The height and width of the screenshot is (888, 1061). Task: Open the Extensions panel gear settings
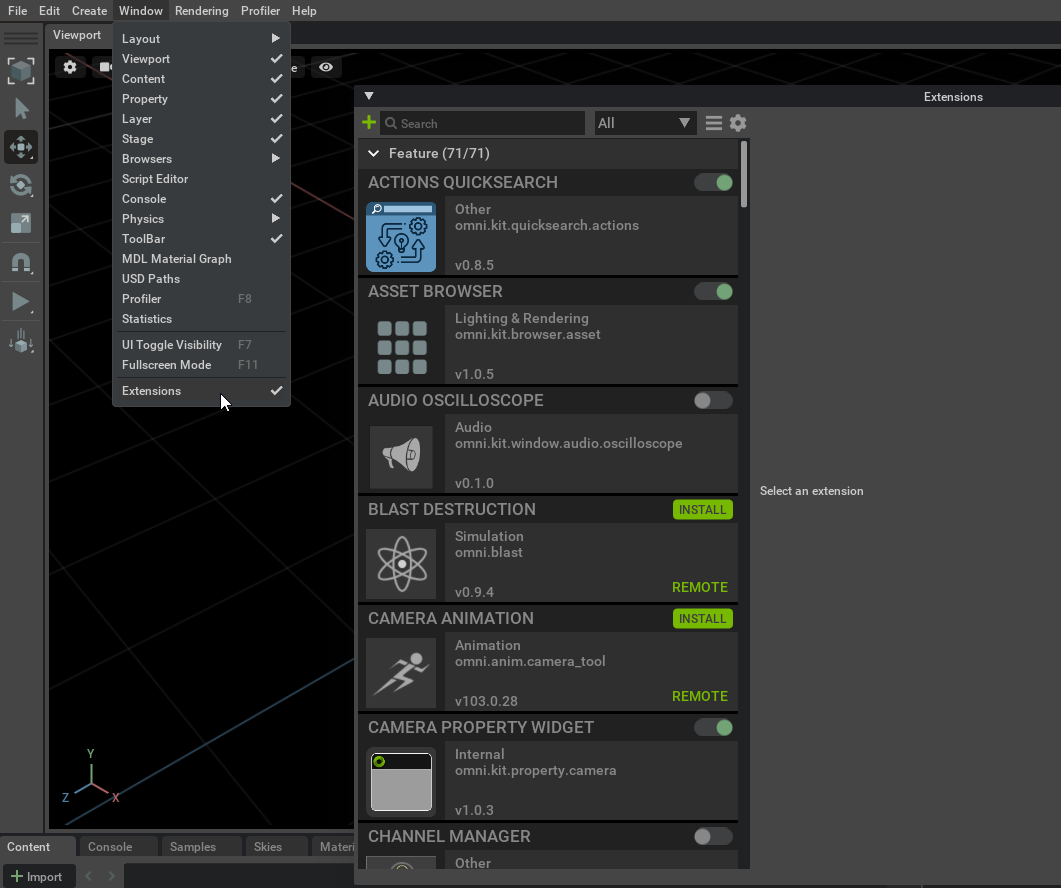pyautogui.click(x=738, y=123)
